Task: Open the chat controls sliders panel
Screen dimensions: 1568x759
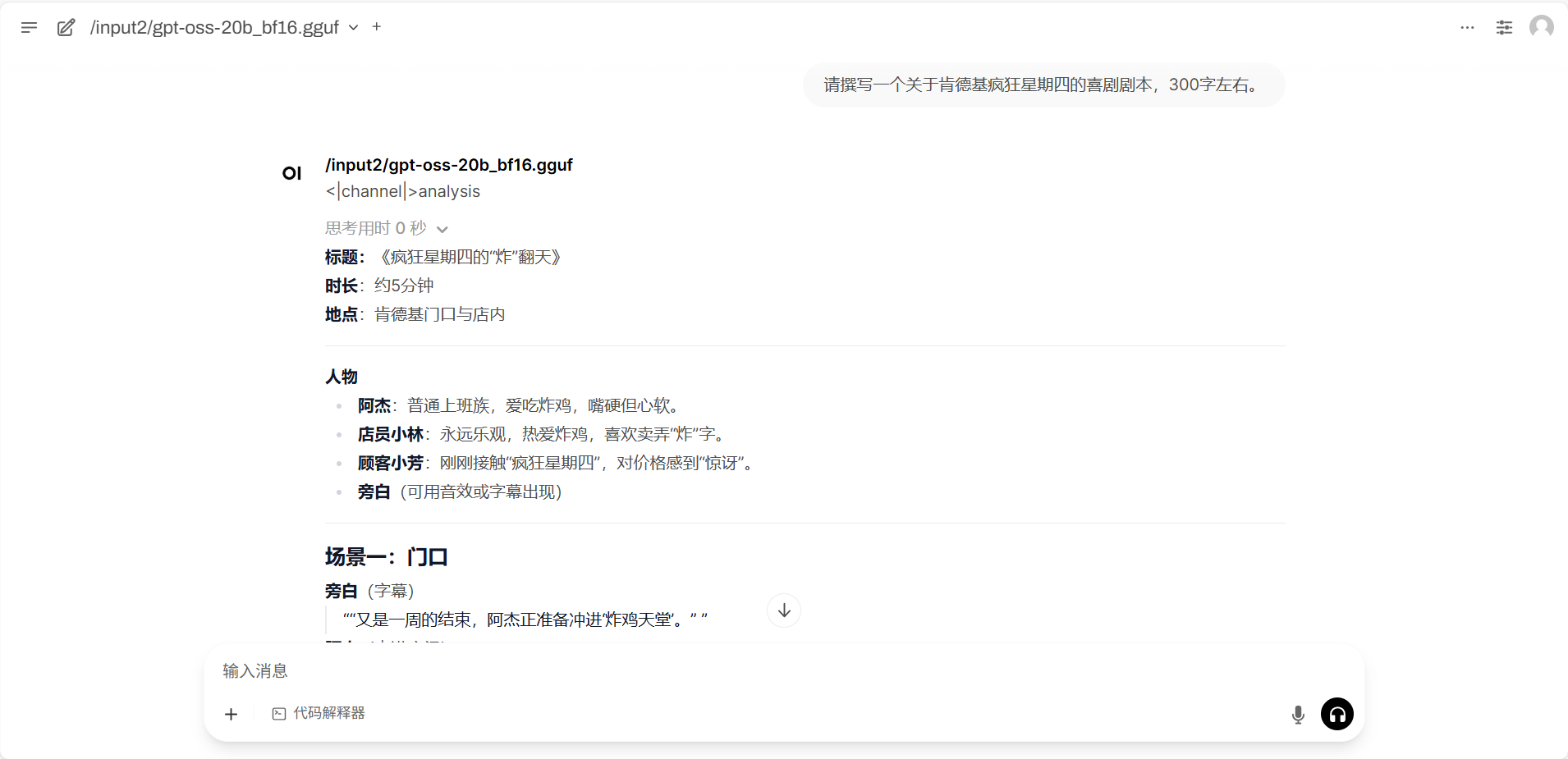Action: 1504,27
